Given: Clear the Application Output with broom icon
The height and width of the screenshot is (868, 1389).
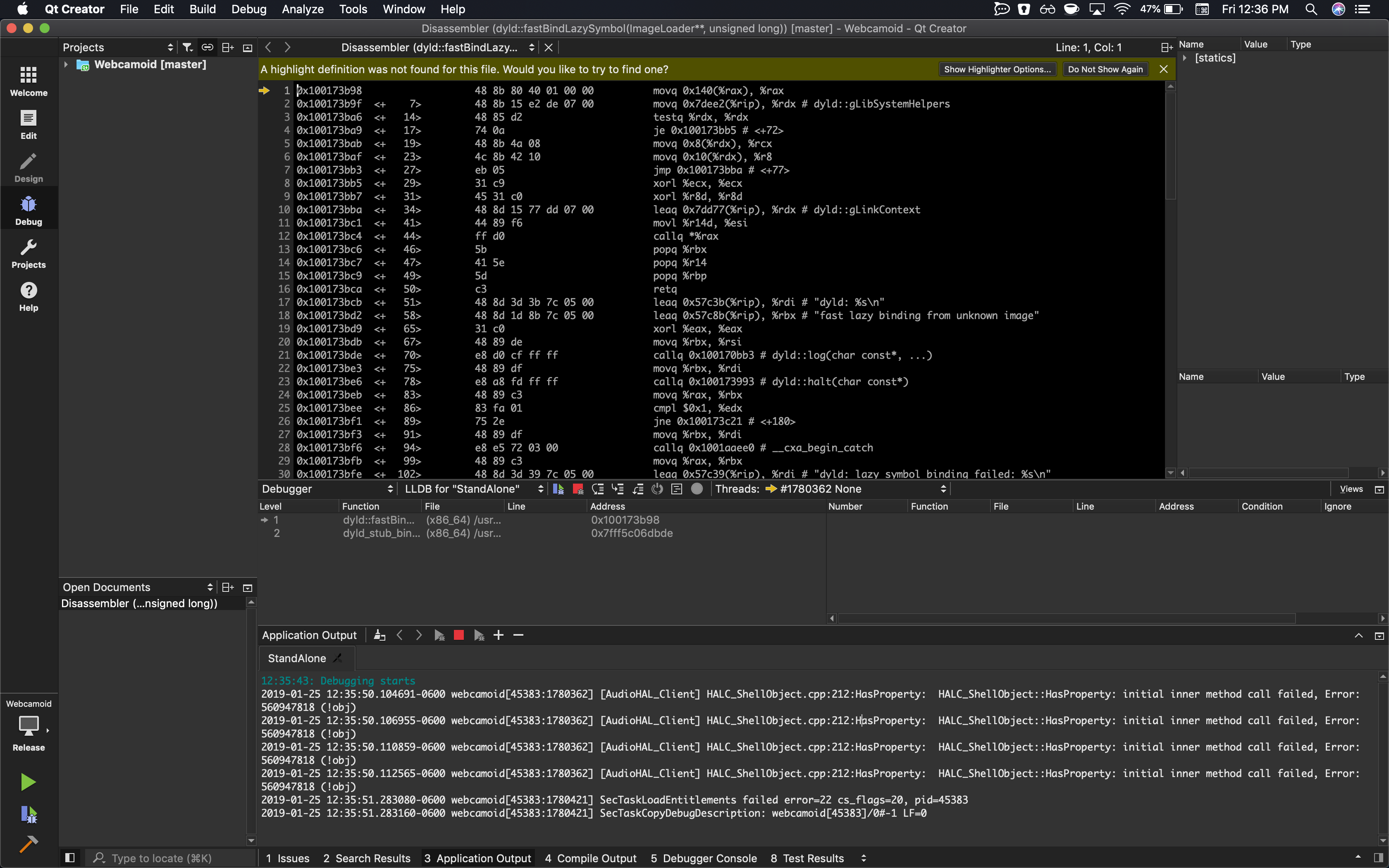Looking at the screenshot, I should pyautogui.click(x=379, y=635).
